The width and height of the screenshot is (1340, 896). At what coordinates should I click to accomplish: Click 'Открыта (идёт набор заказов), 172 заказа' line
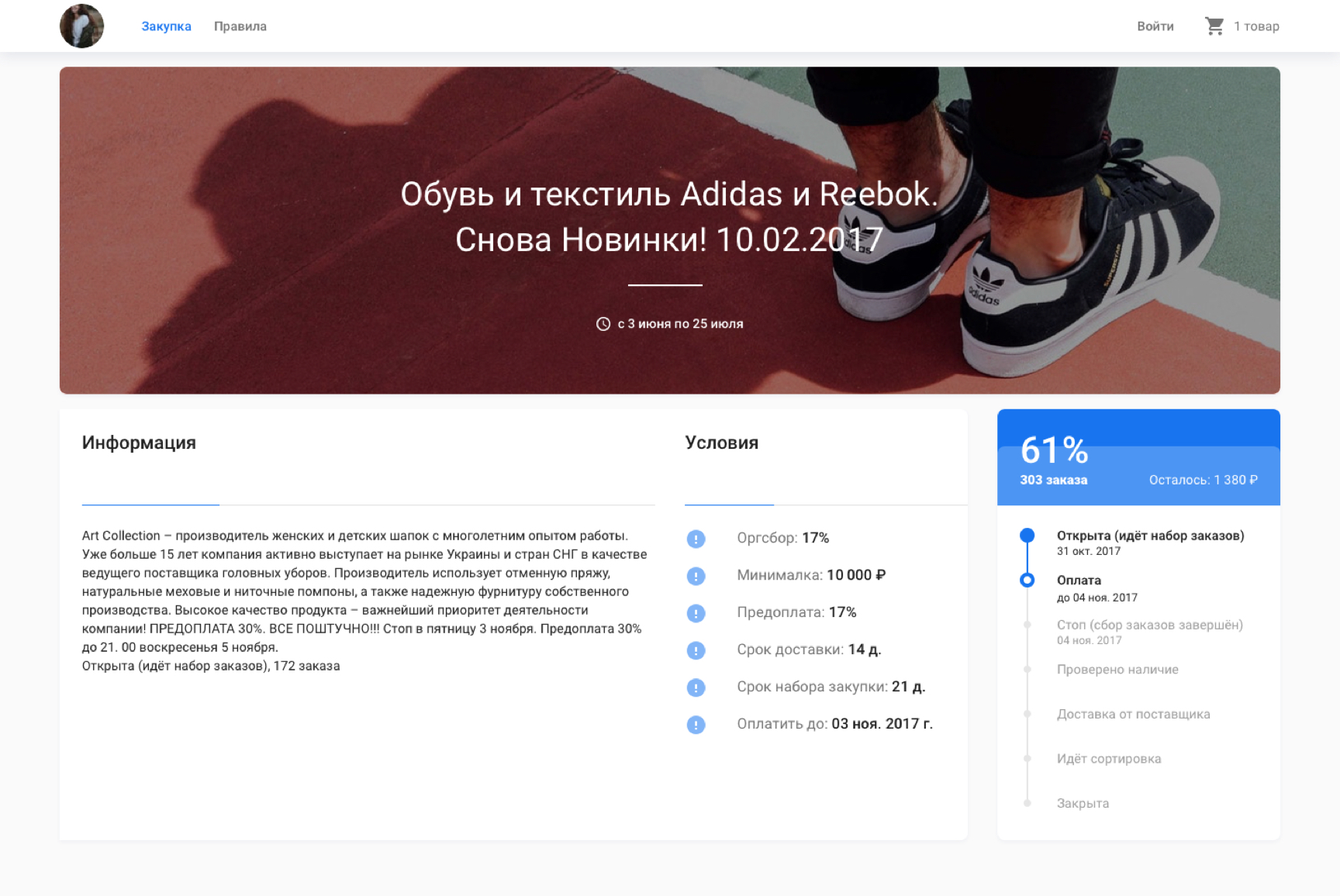(211, 666)
